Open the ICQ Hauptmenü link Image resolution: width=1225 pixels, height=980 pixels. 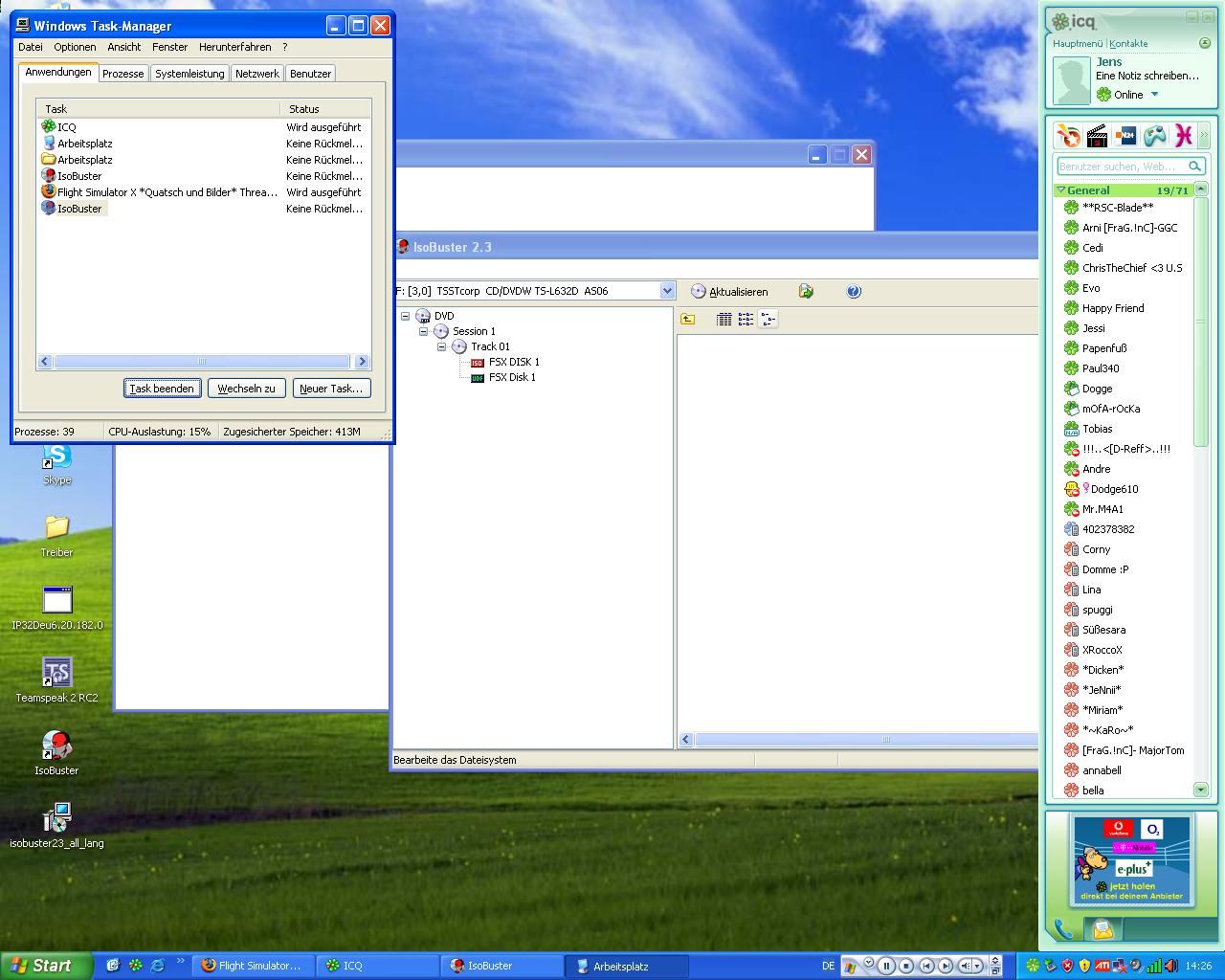1078,43
